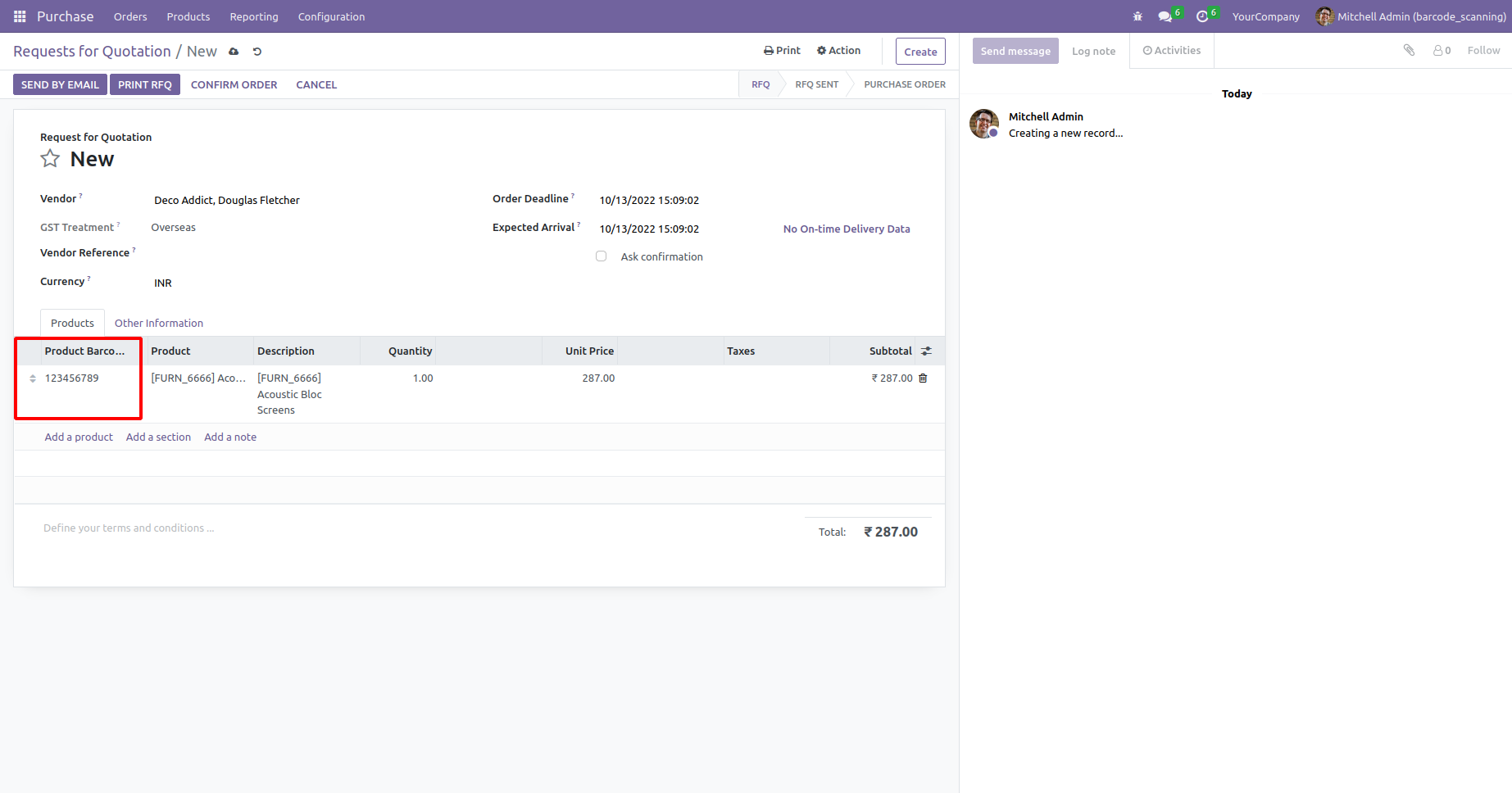The width and height of the screenshot is (1512, 793).
Task: Open the Print dropdown
Action: tap(782, 51)
